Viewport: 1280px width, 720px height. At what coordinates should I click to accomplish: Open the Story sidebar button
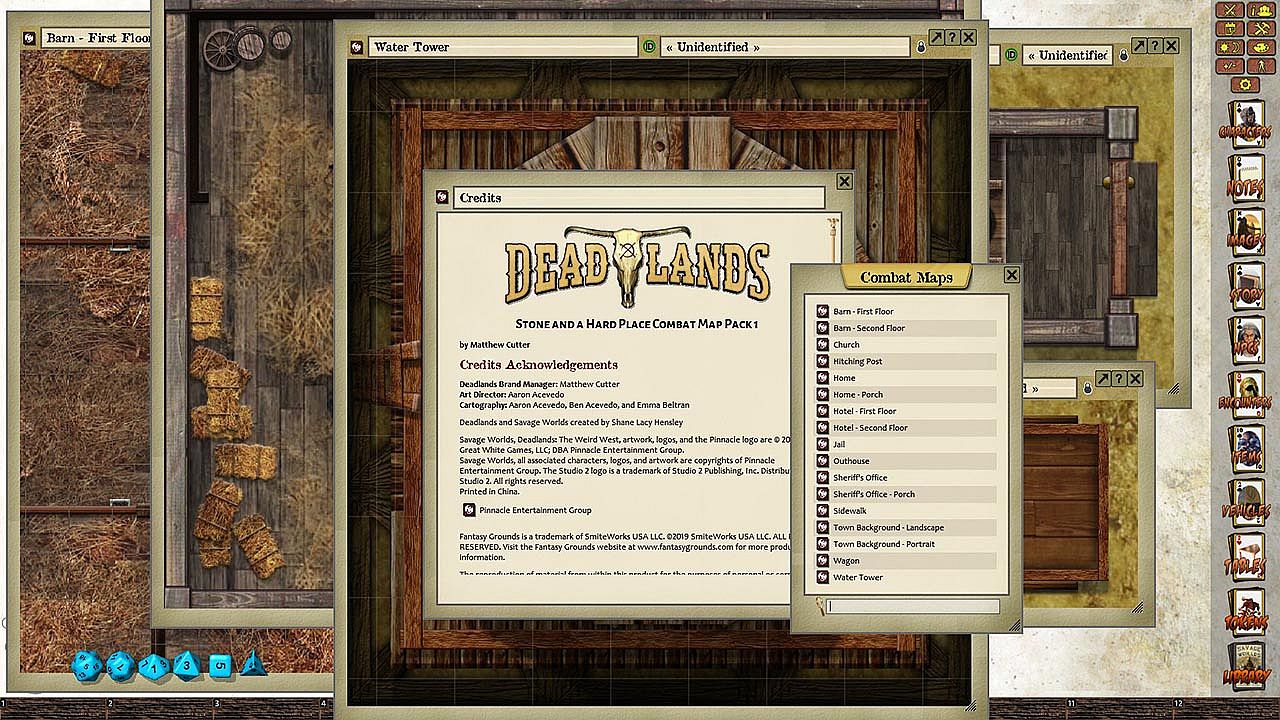point(1244,286)
